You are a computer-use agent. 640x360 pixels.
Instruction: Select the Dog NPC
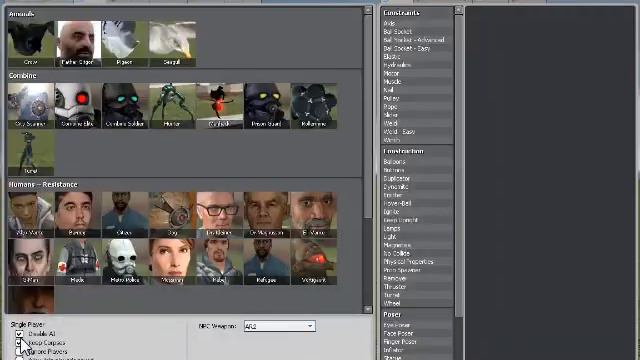[172, 215]
